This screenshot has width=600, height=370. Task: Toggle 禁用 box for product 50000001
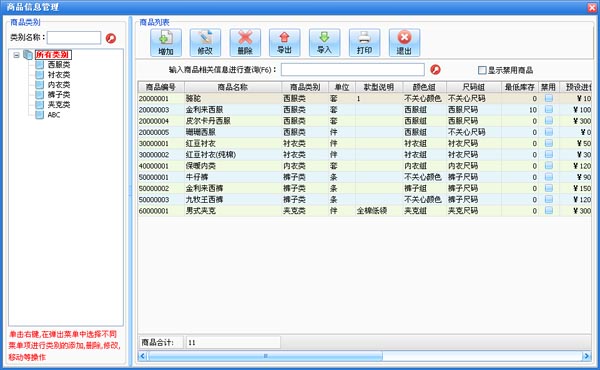(549, 177)
